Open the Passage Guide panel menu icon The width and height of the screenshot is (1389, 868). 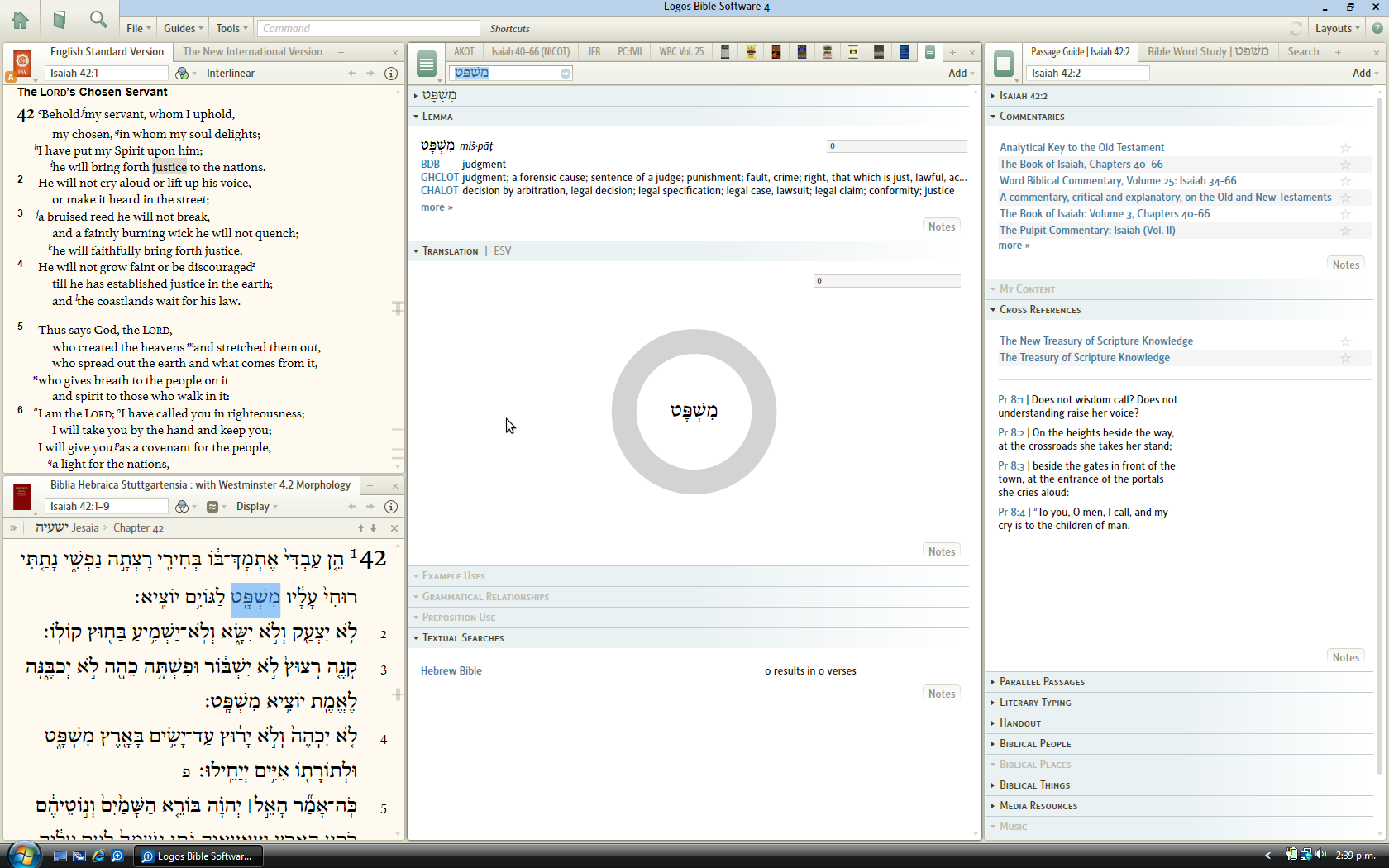(x=1004, y=64)
